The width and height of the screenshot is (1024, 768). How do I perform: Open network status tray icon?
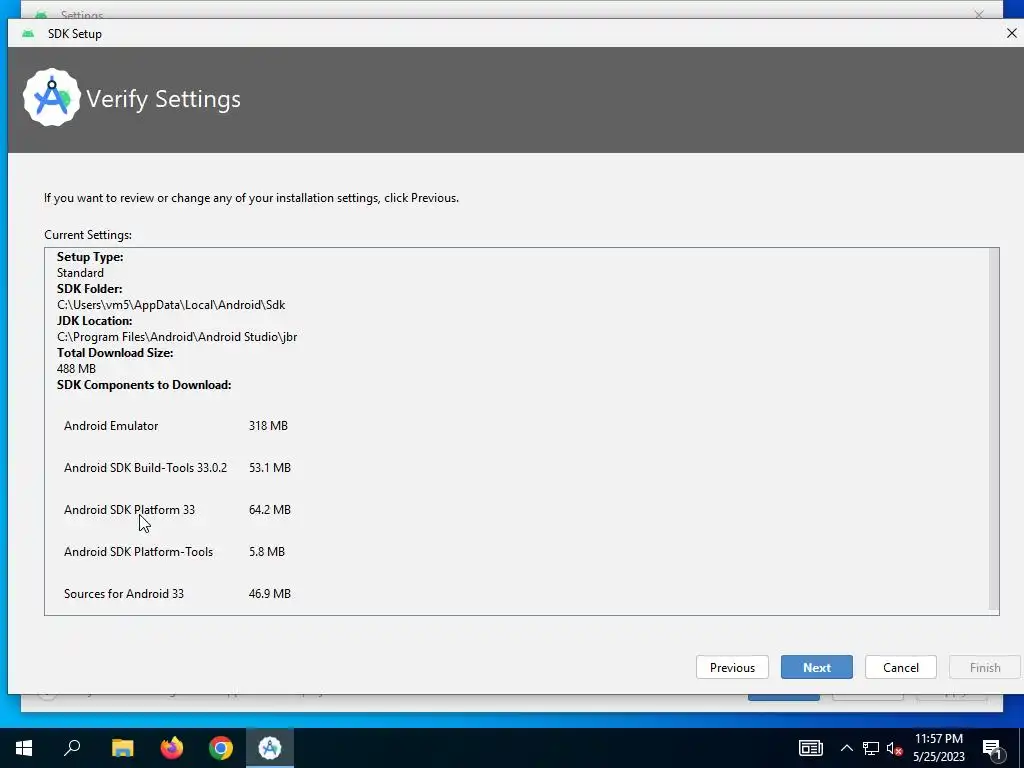coord(871,748)
